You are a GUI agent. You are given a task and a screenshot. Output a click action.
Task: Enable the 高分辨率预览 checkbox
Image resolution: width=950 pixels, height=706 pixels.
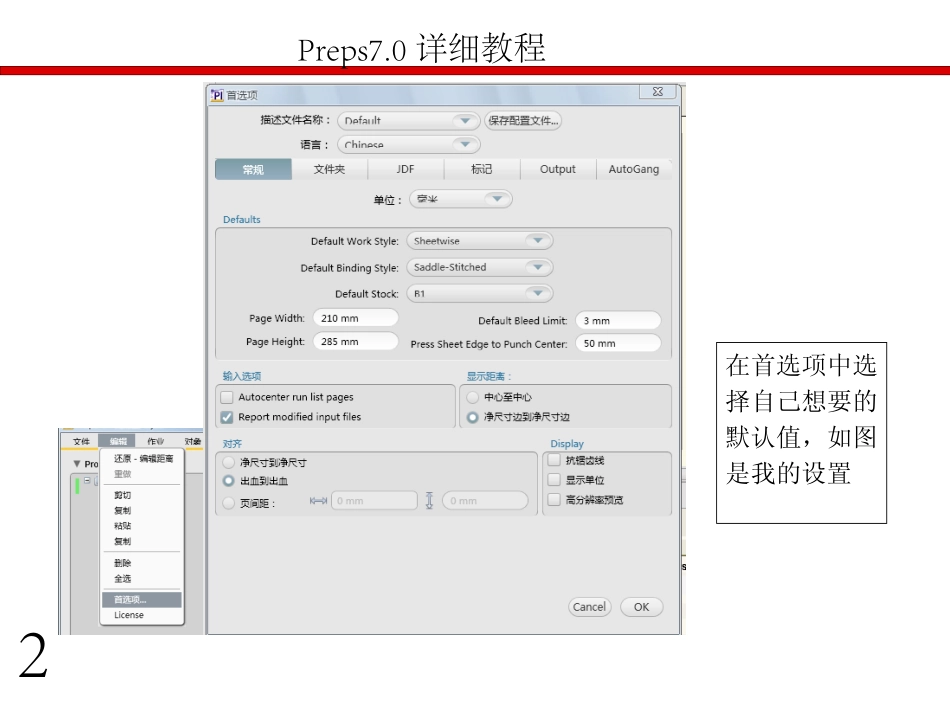(x=554, y=499)
